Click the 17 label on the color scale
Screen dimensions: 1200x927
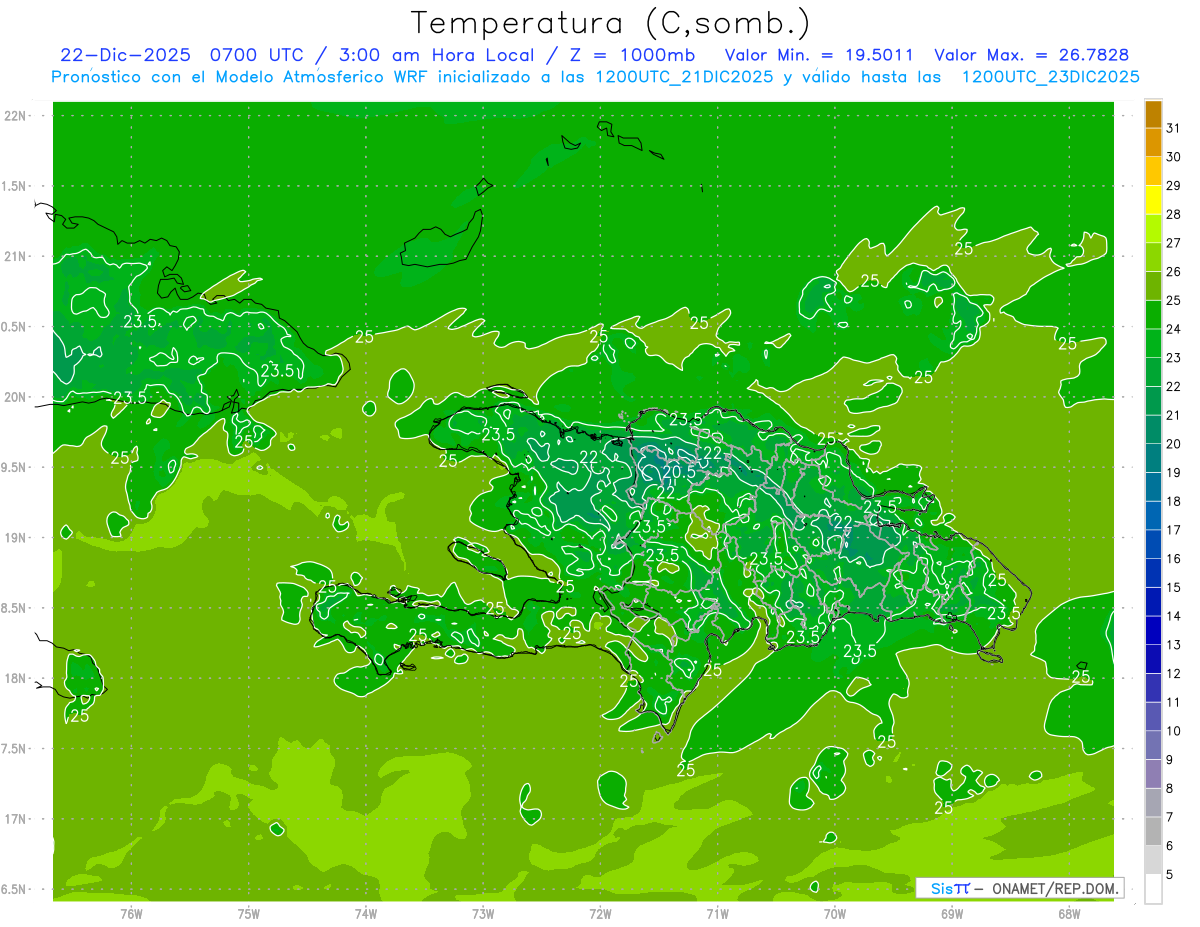(x=1174, y=530)
